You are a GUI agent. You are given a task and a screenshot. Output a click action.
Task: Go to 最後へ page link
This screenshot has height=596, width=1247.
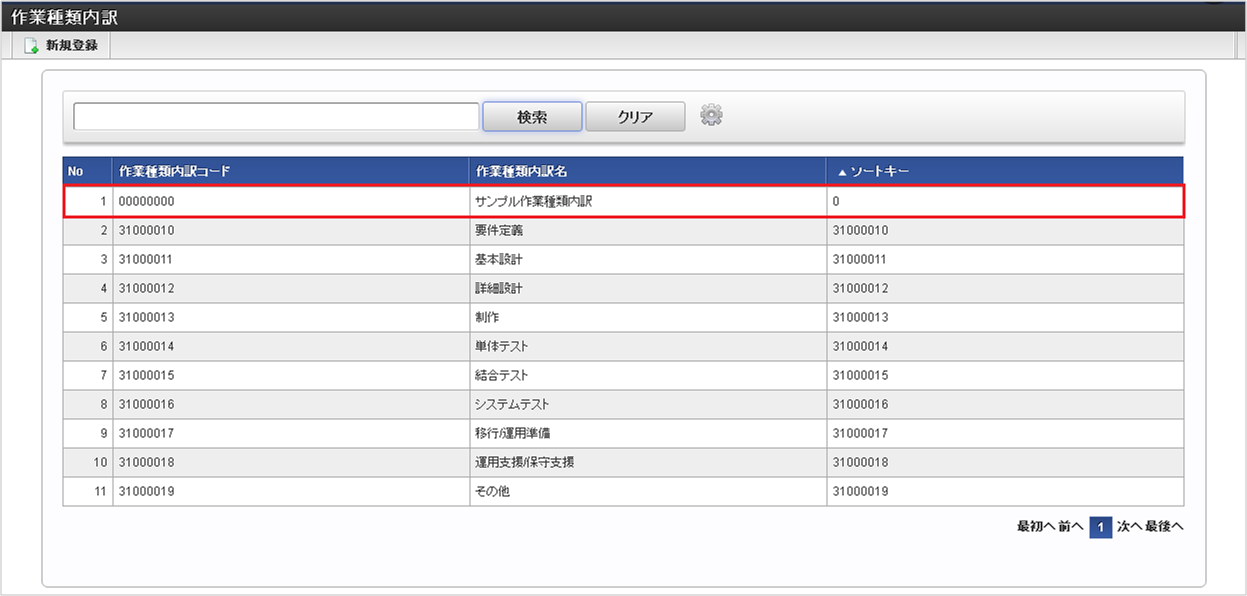(1164, 527)
